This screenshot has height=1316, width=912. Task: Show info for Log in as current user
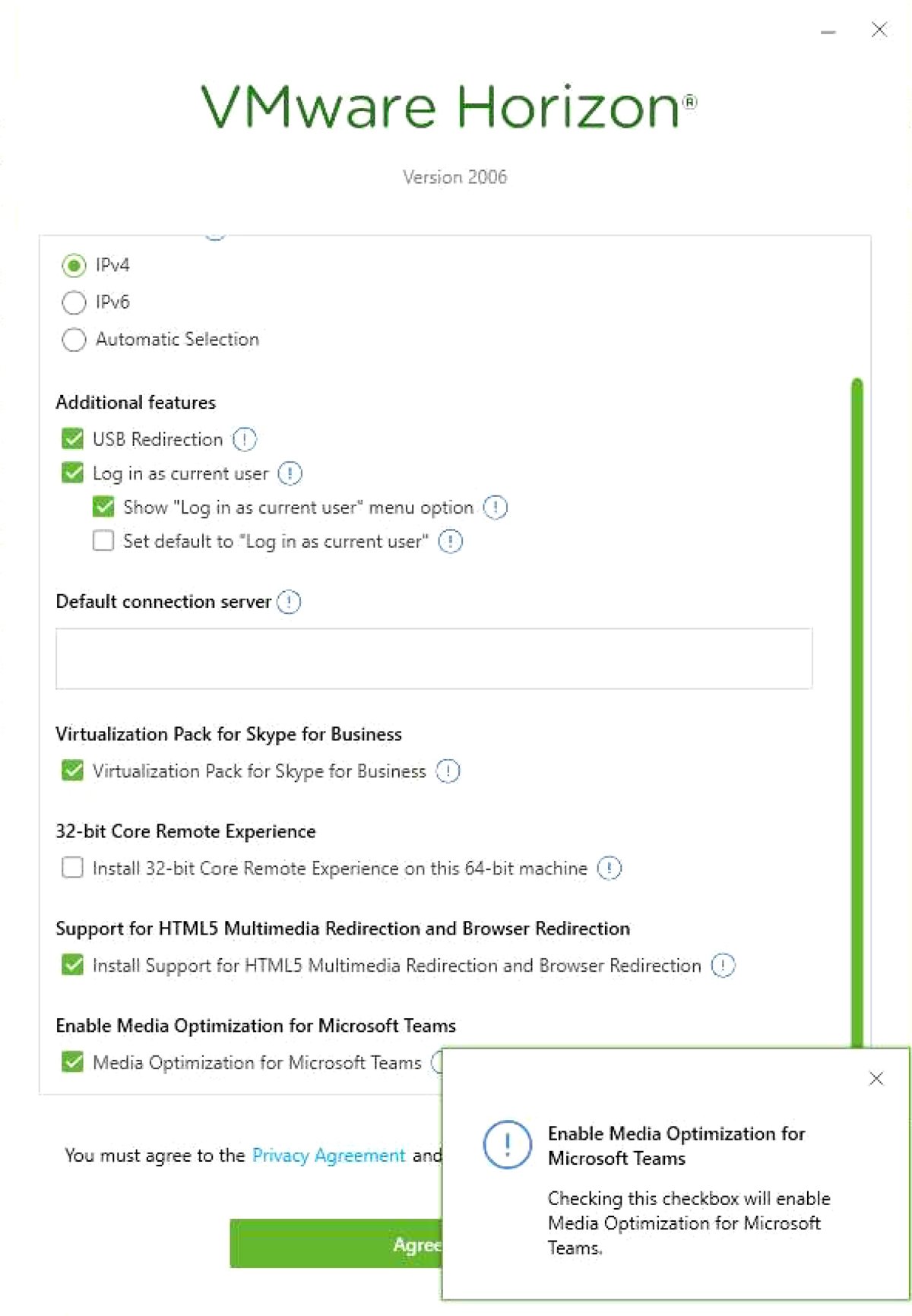click(x=290, y=473)
